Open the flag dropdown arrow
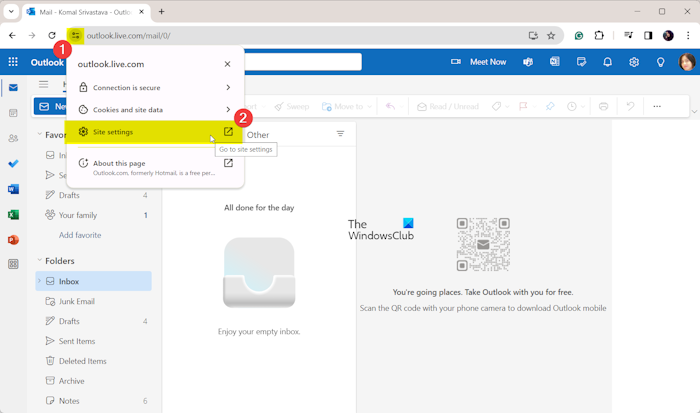This screenshot has height=413, width=700. (x=534, y=107)
